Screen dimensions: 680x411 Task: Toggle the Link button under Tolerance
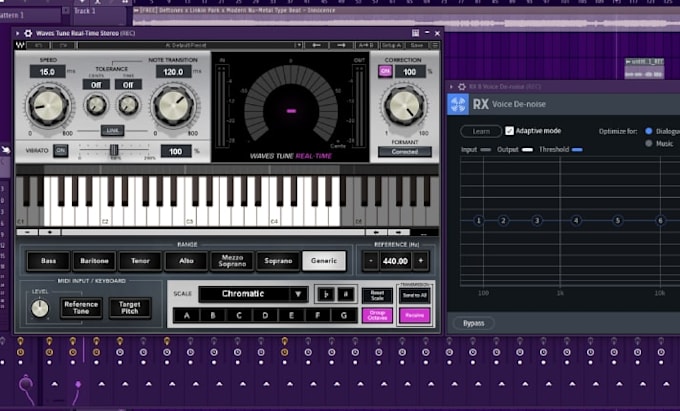point(112,130)
